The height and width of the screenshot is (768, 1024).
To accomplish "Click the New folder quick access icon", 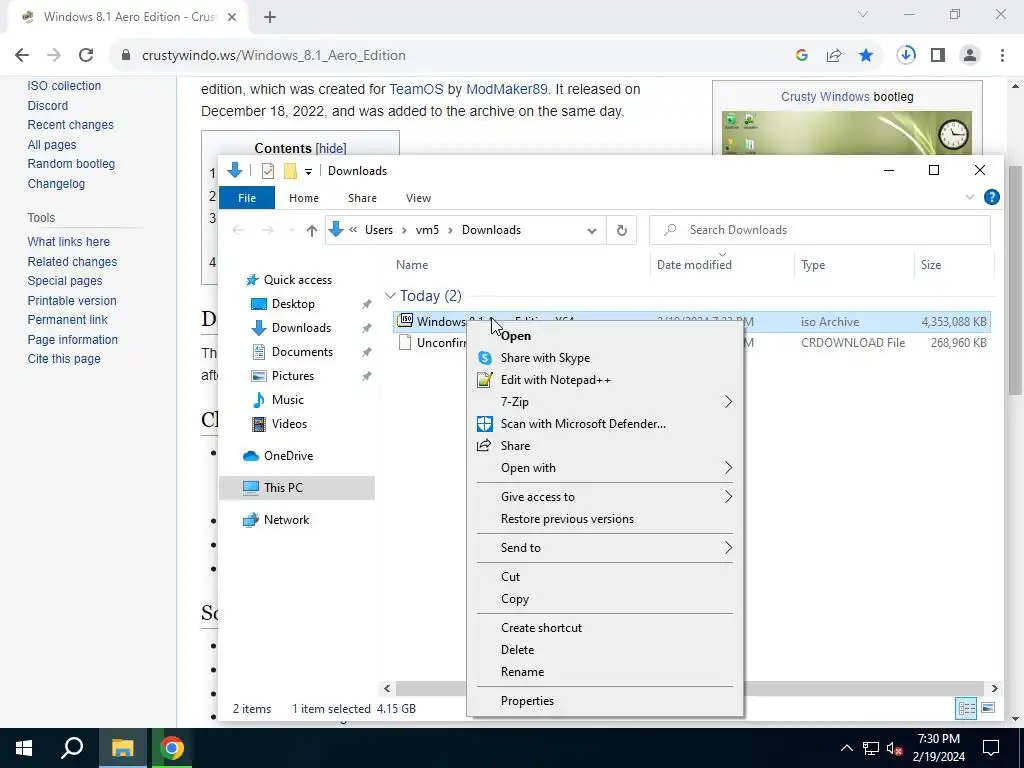I will point(290,171).
